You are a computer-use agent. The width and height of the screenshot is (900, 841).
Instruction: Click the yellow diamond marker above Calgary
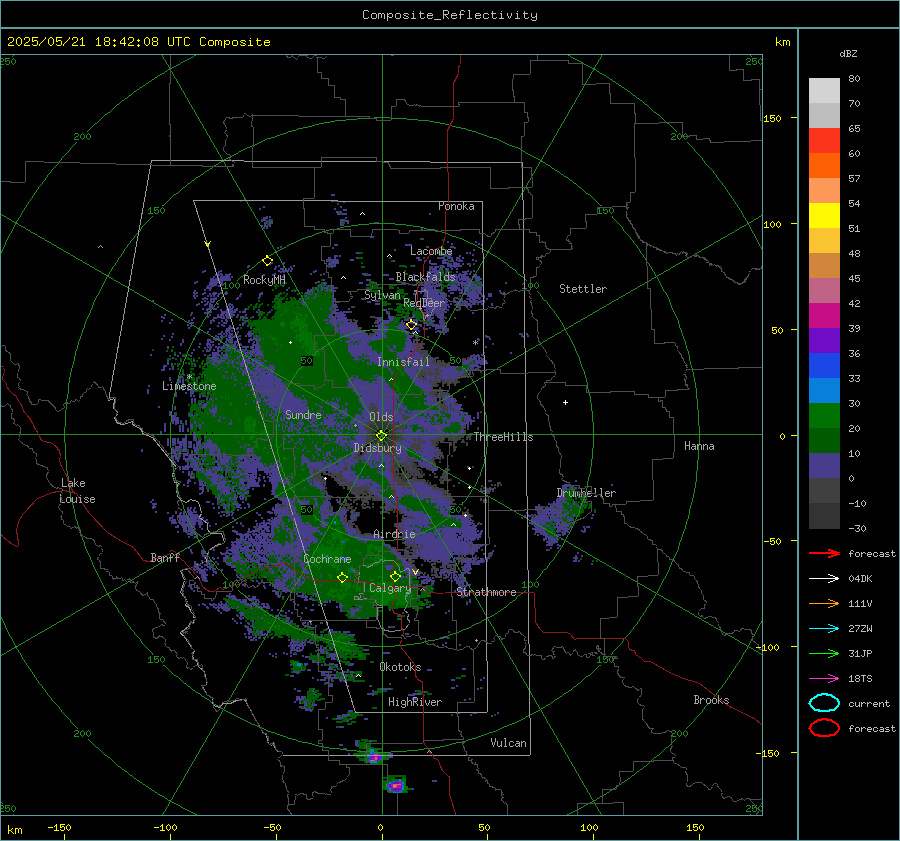click(x=395, y=576)
